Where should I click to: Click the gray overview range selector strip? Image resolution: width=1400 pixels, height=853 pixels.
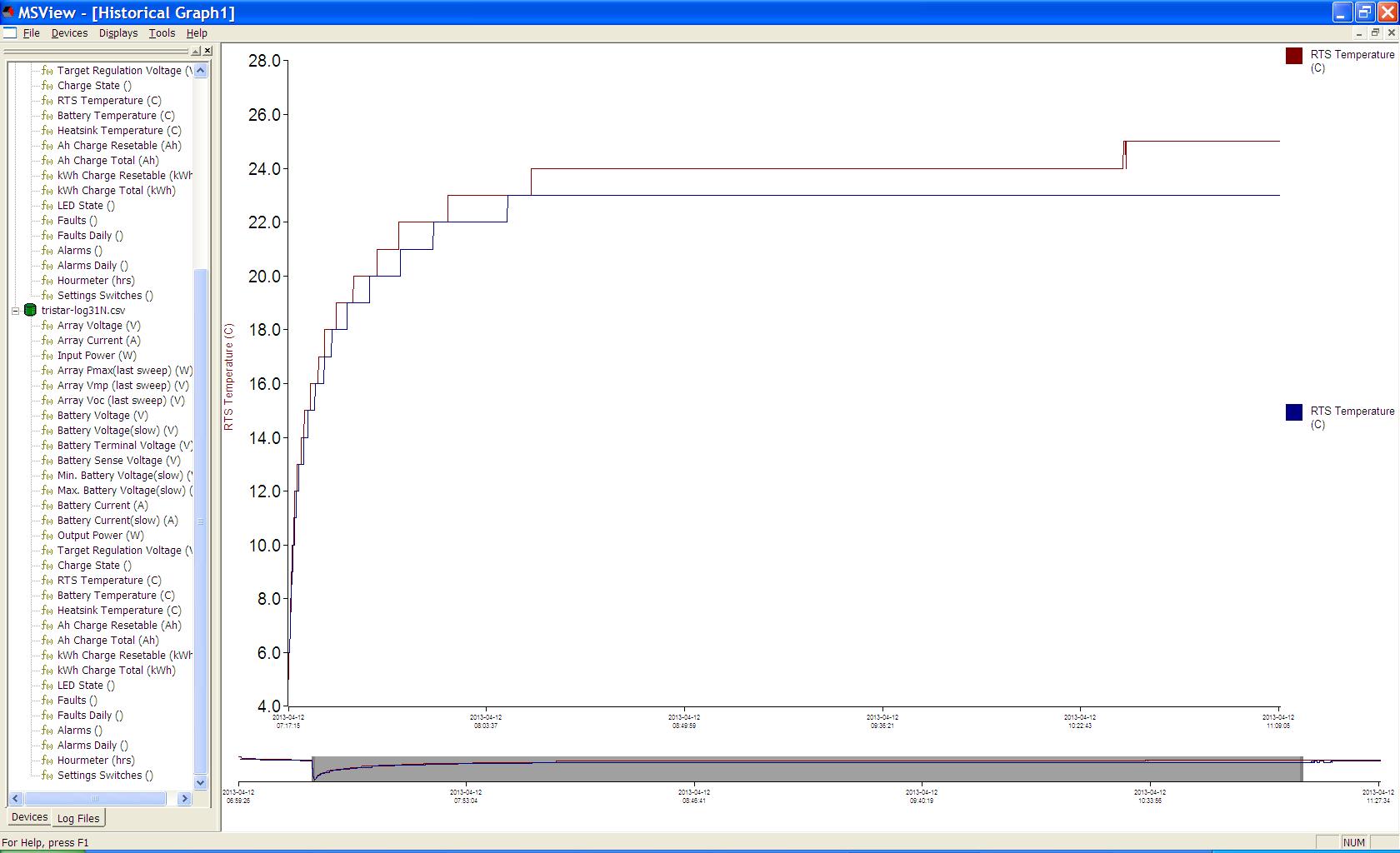click(807, 769)
